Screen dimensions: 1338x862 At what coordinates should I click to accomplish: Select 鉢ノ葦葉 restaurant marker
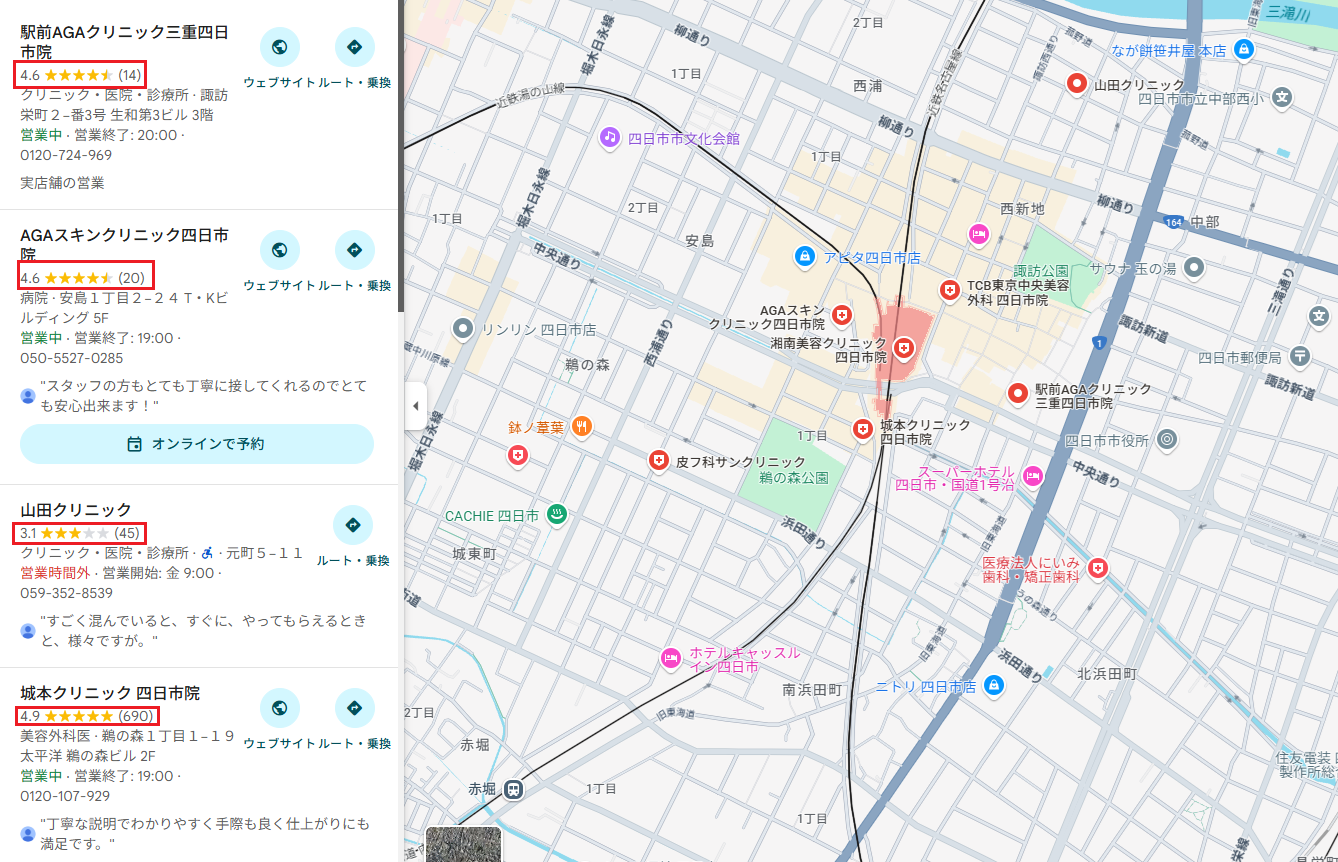[582, 427]
